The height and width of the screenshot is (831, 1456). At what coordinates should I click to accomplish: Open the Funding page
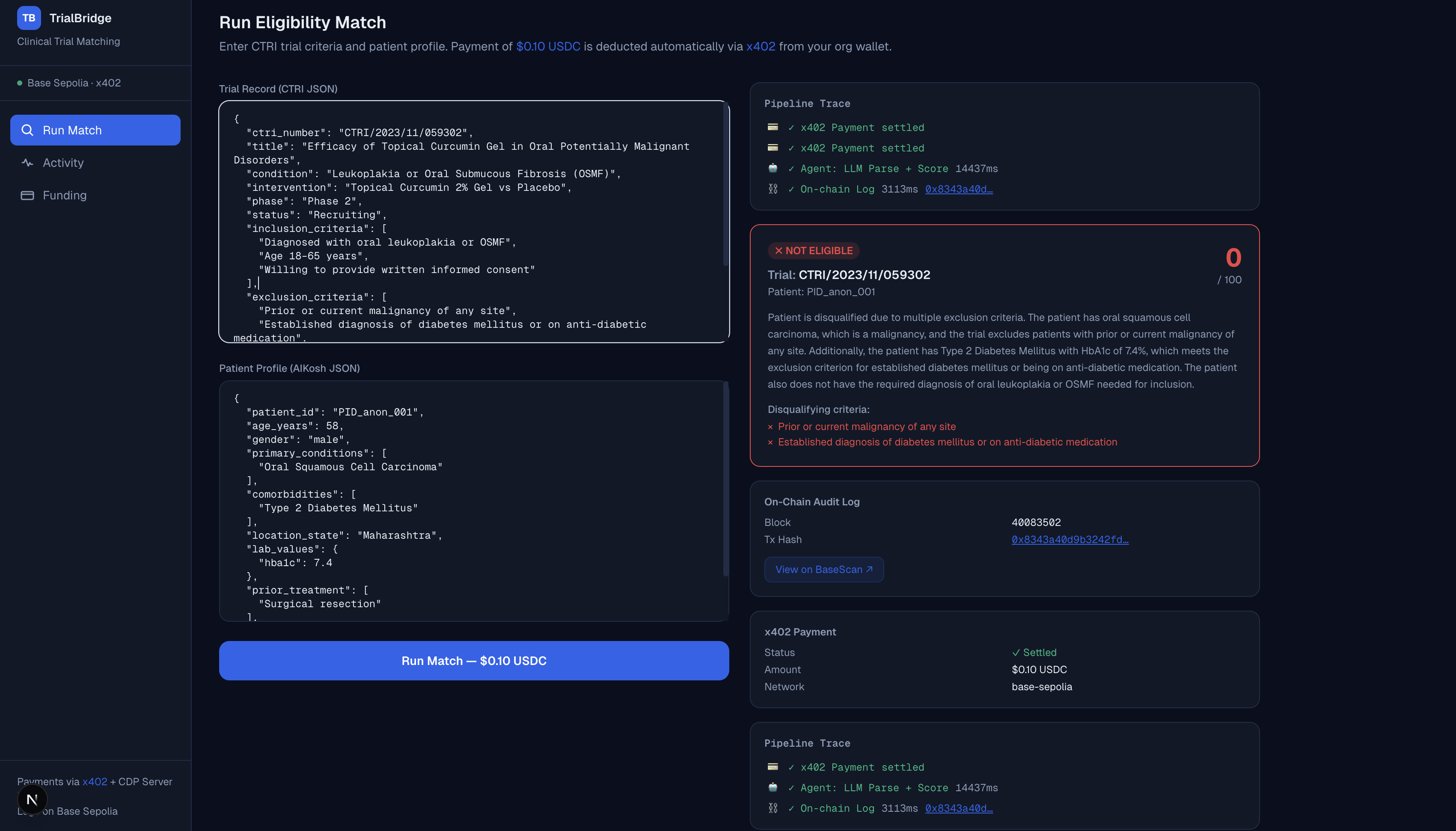click(65, 195)
